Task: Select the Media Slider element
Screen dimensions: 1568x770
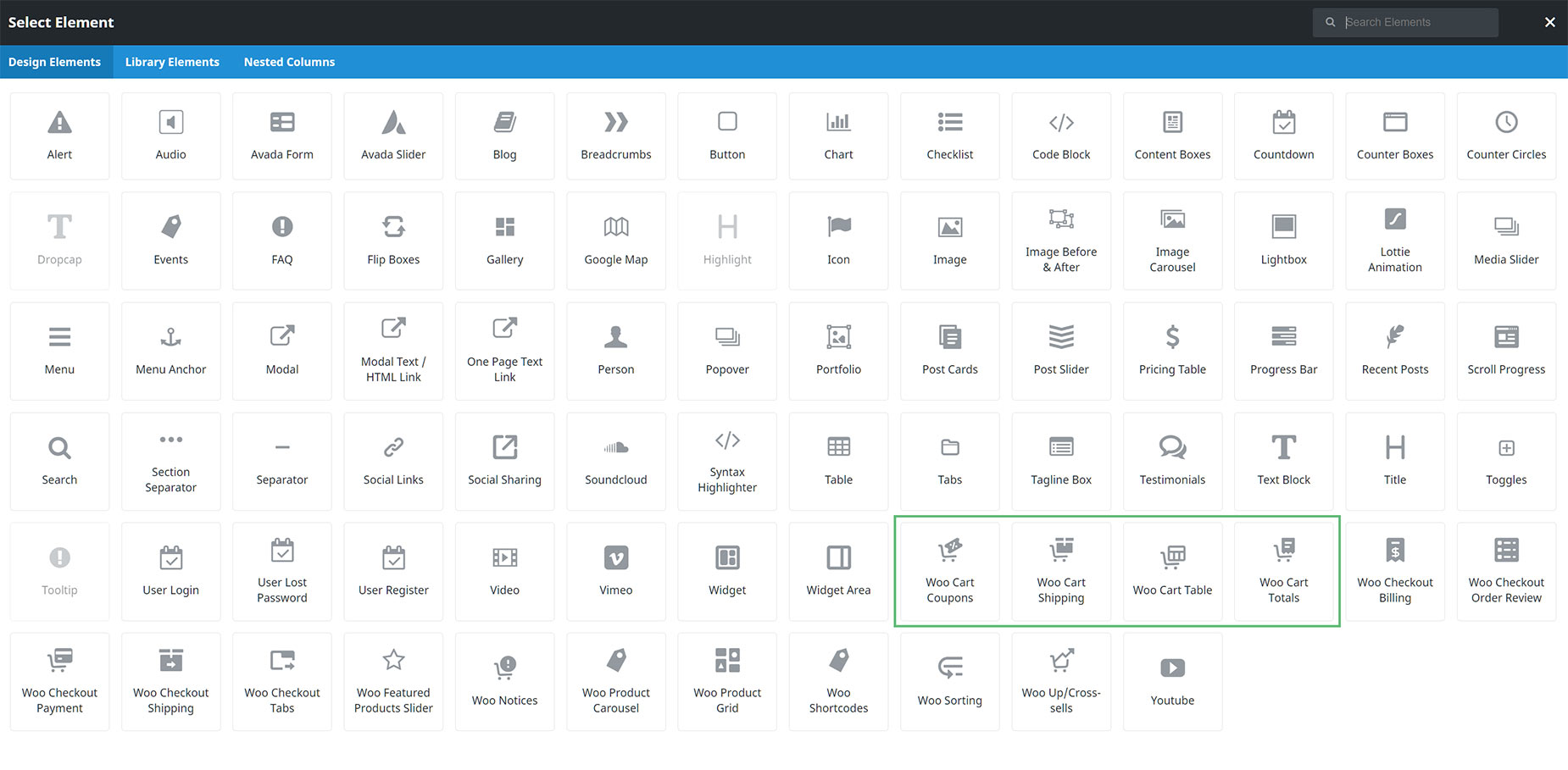Action: [1506, 241]
